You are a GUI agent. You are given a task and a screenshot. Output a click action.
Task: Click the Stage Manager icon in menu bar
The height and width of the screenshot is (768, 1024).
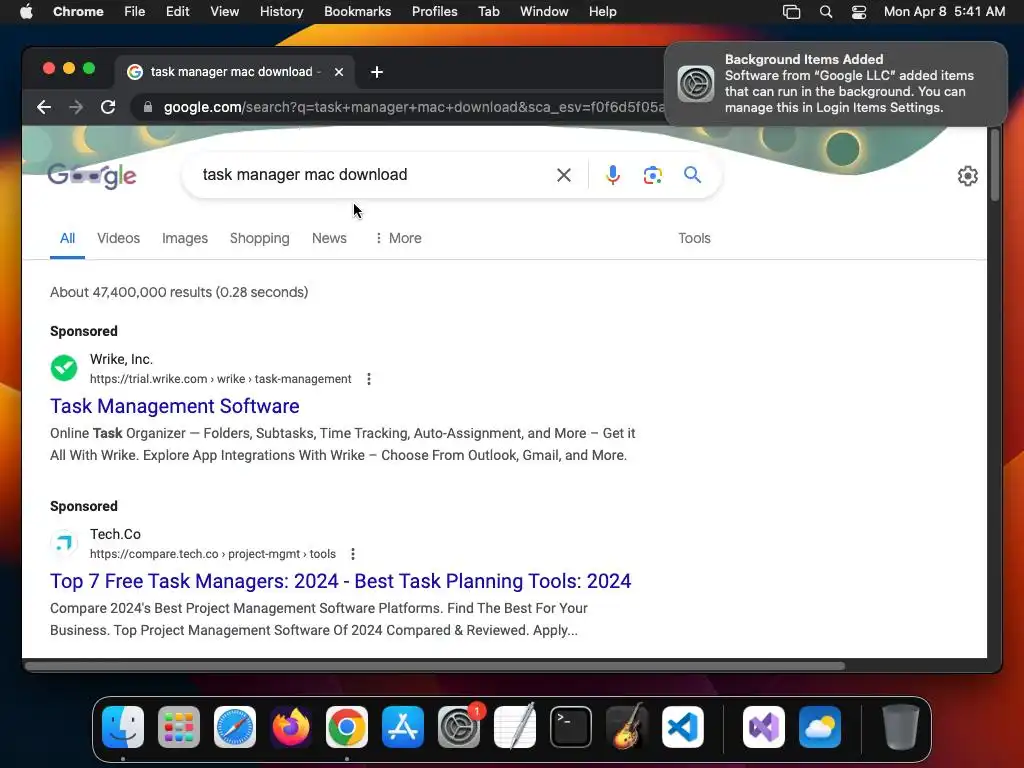792,12
